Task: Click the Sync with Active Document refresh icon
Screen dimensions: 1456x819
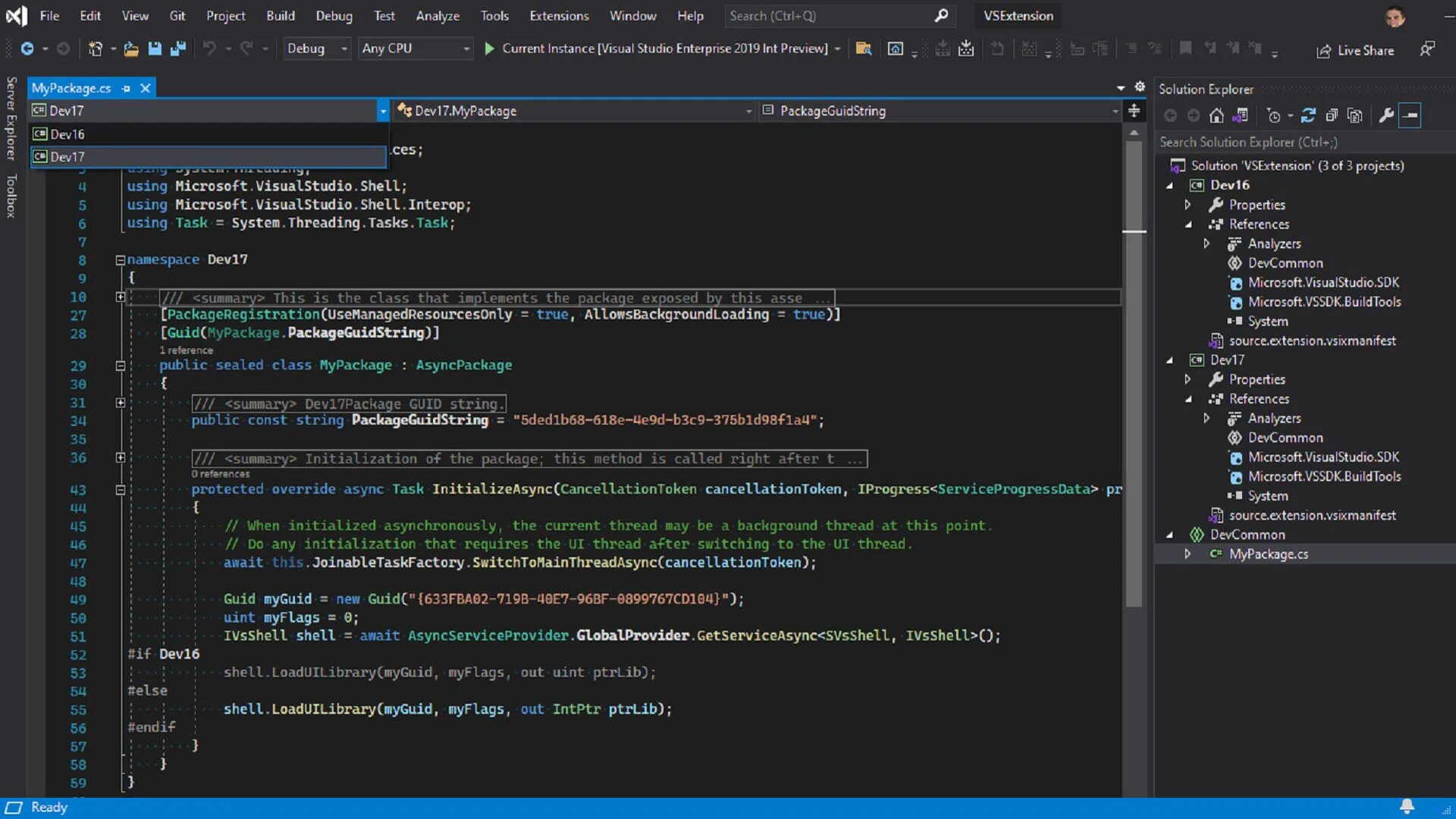Action: [x=1308, y=115]
